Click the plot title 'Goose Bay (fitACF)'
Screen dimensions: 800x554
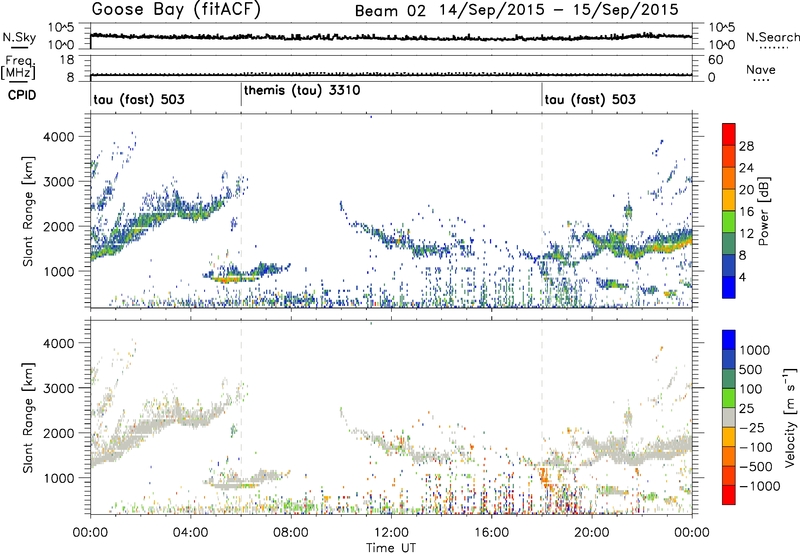tap(176, 10)
